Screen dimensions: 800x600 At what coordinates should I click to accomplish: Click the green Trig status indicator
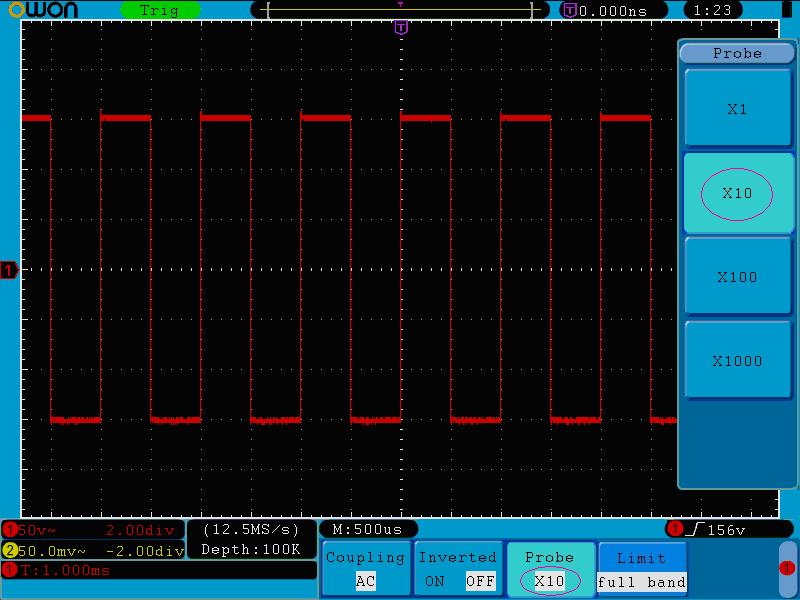160,10
